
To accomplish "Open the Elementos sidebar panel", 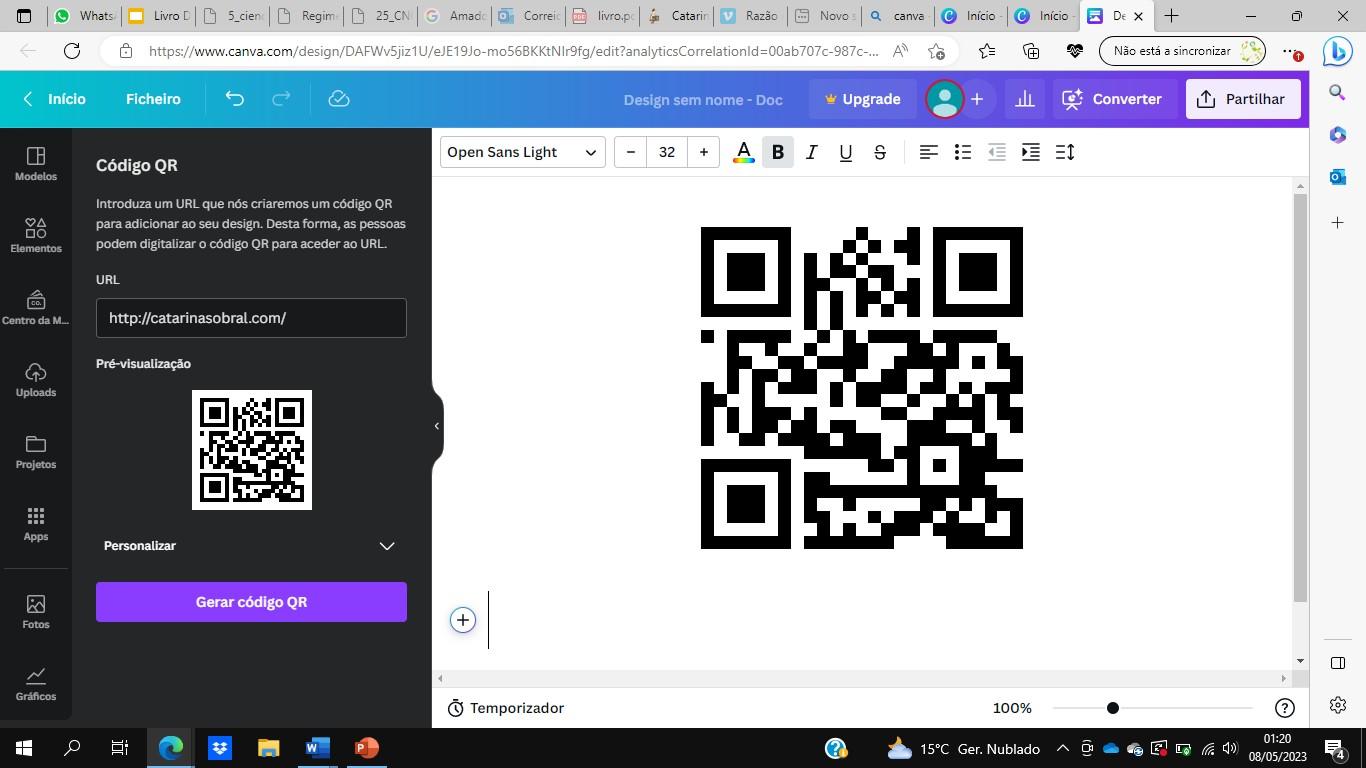I will pos(36,236).
